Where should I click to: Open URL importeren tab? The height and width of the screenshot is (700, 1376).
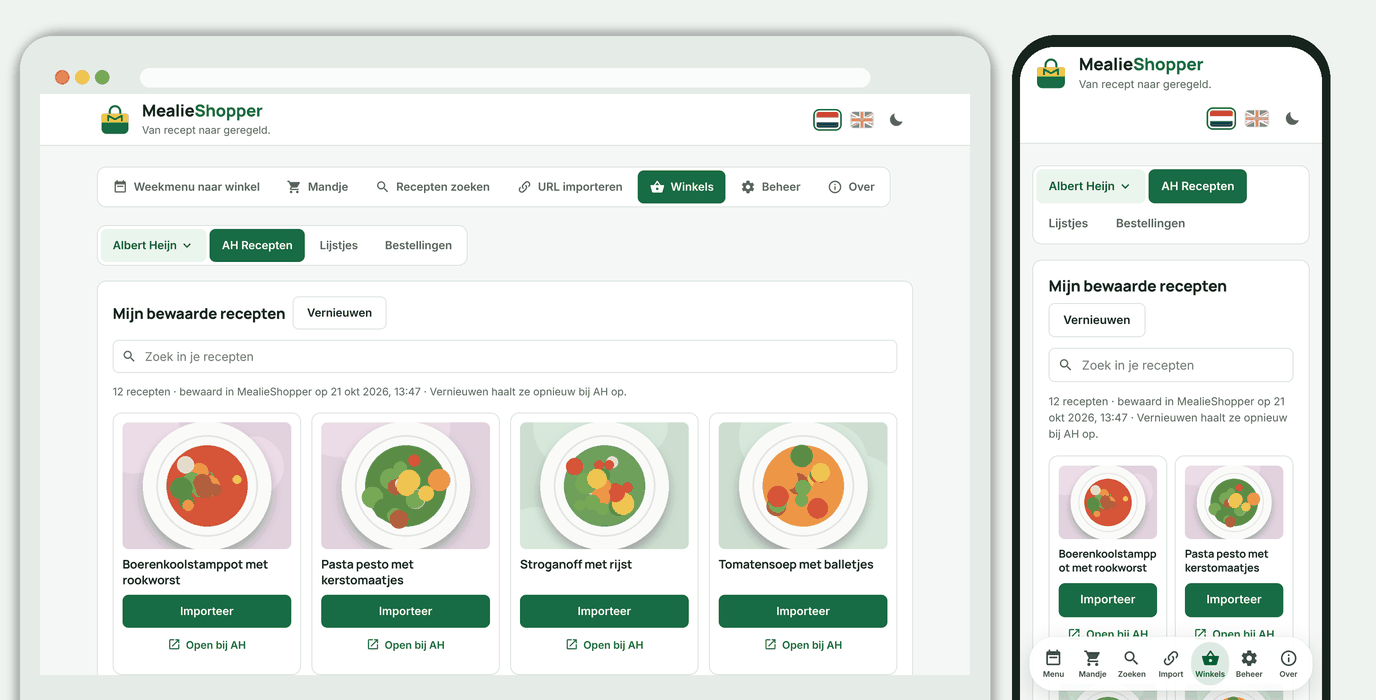pos(570,187)
